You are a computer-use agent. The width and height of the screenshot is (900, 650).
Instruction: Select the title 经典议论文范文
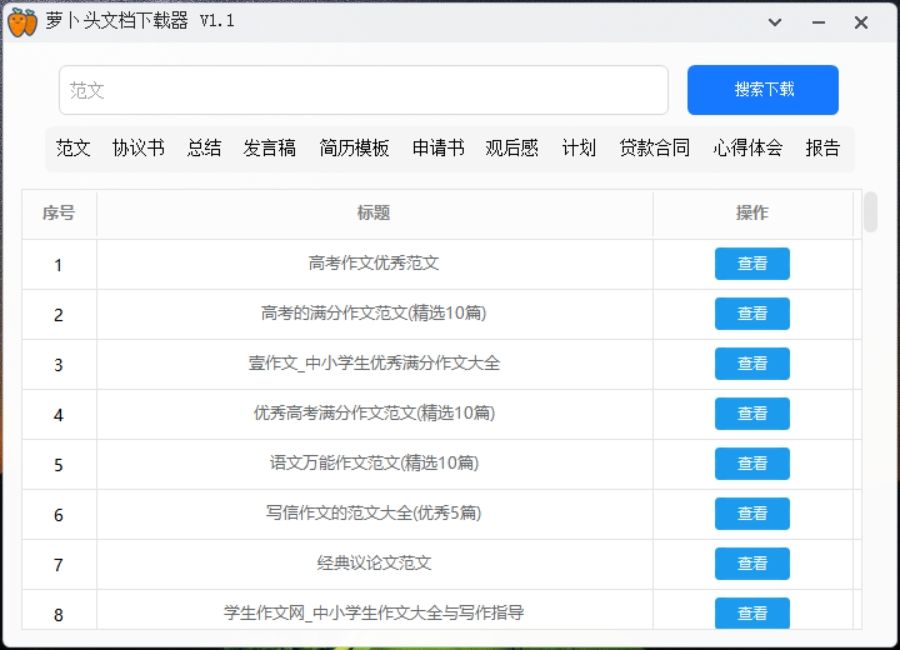coord(374,563)
